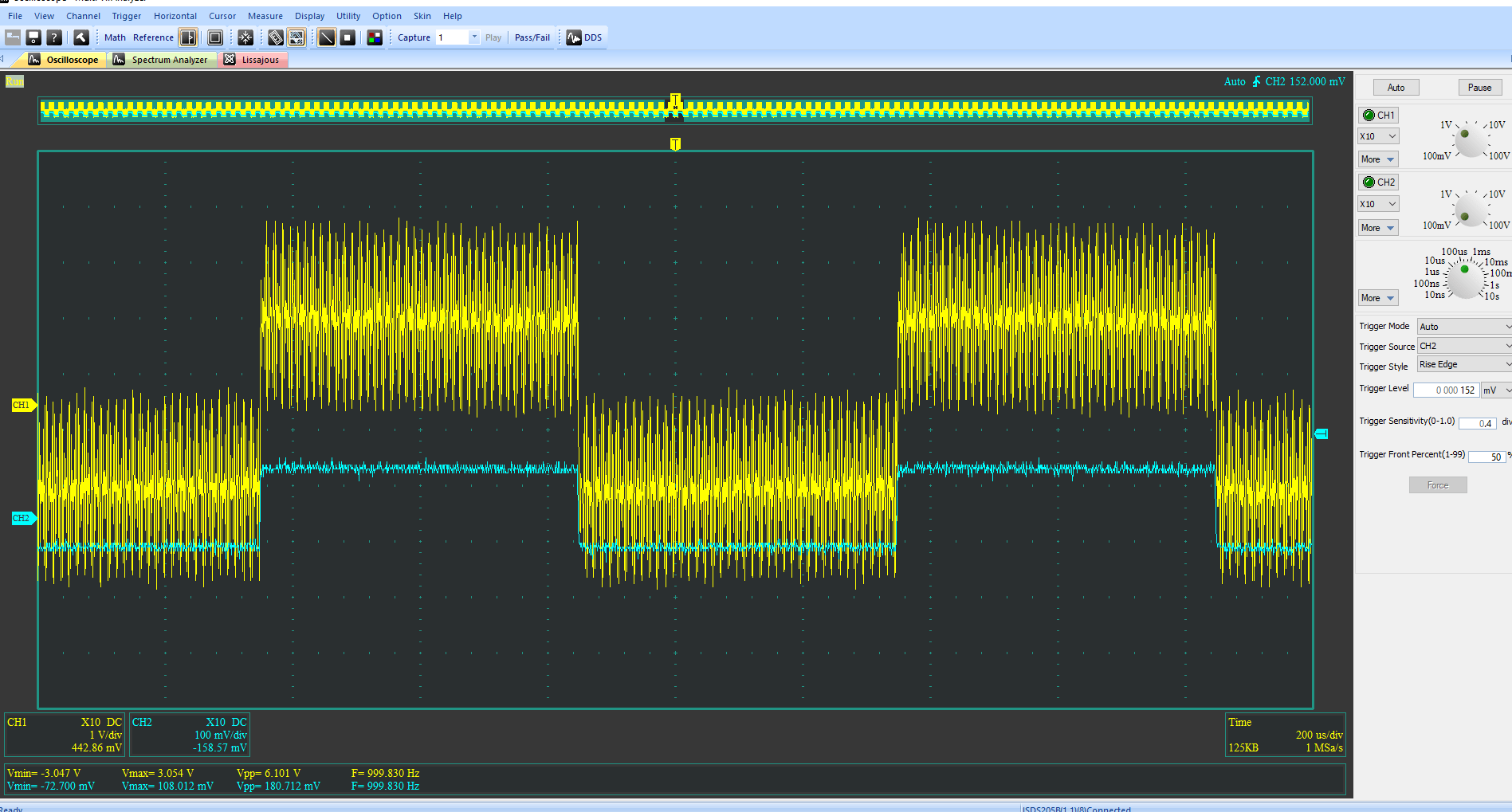Click the cyan trigger level marker at right edge

point(1322,433)
